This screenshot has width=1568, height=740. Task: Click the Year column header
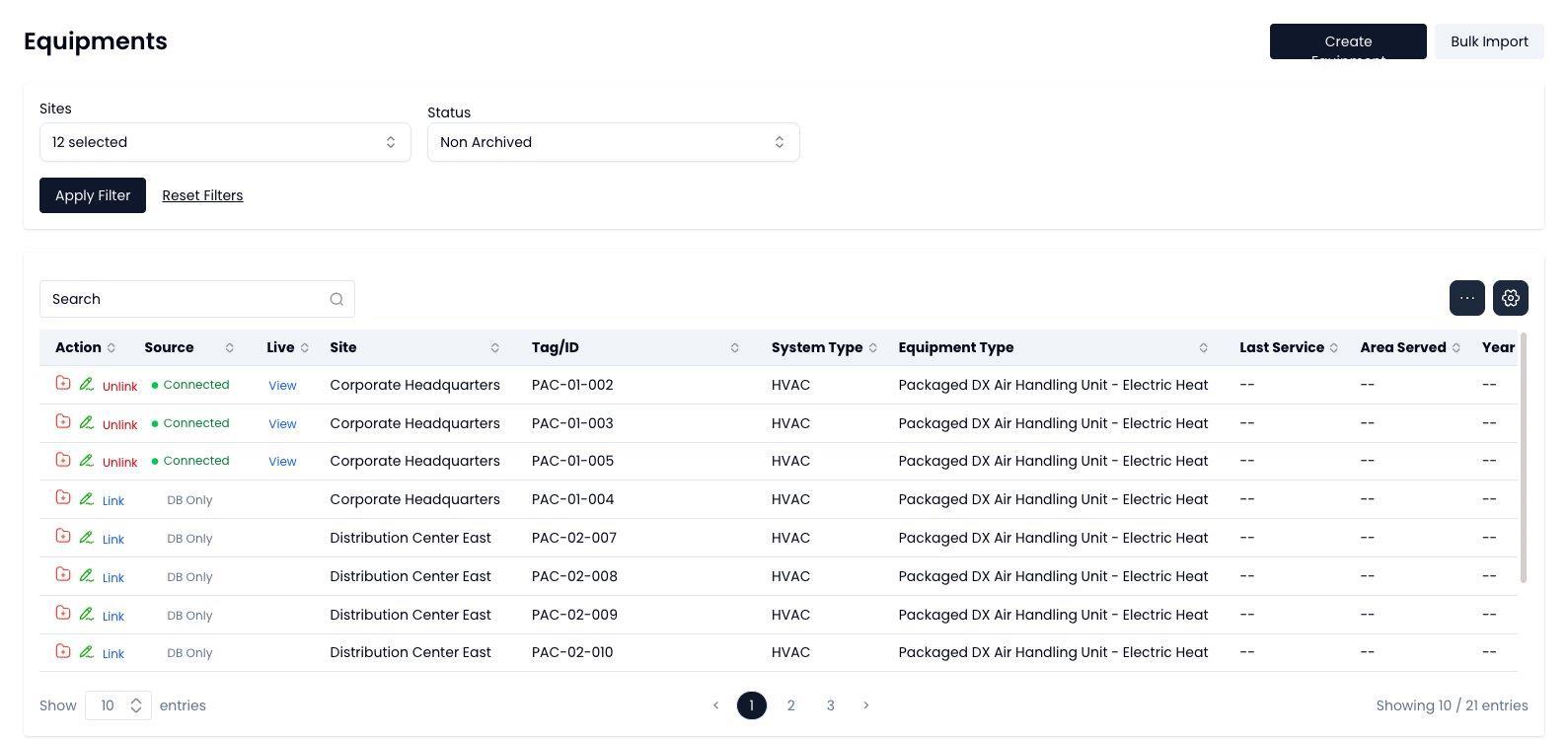pos(1498,347)
